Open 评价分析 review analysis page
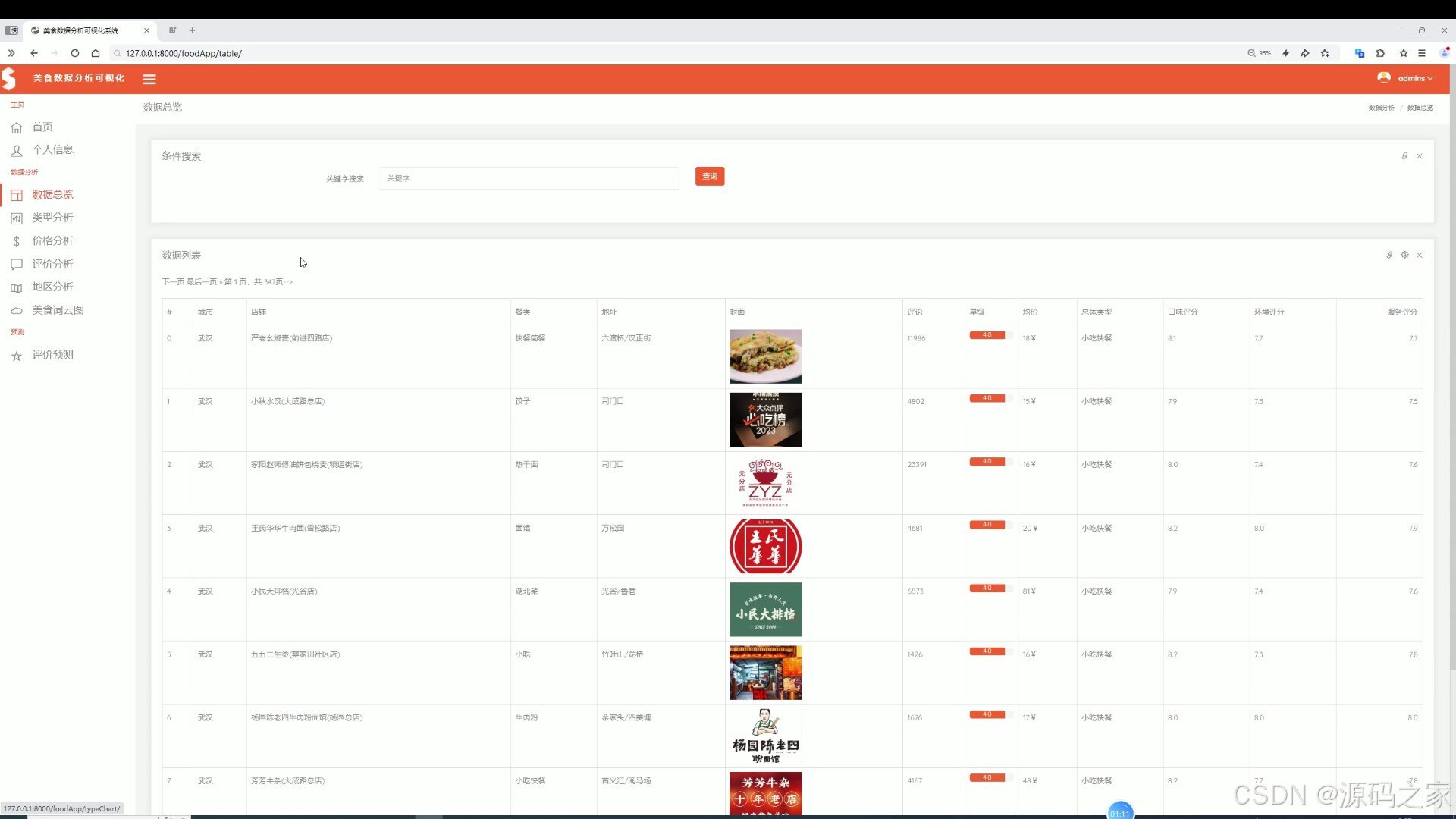1456x819 pixels. pyautogui.click(x=52, y=264)
